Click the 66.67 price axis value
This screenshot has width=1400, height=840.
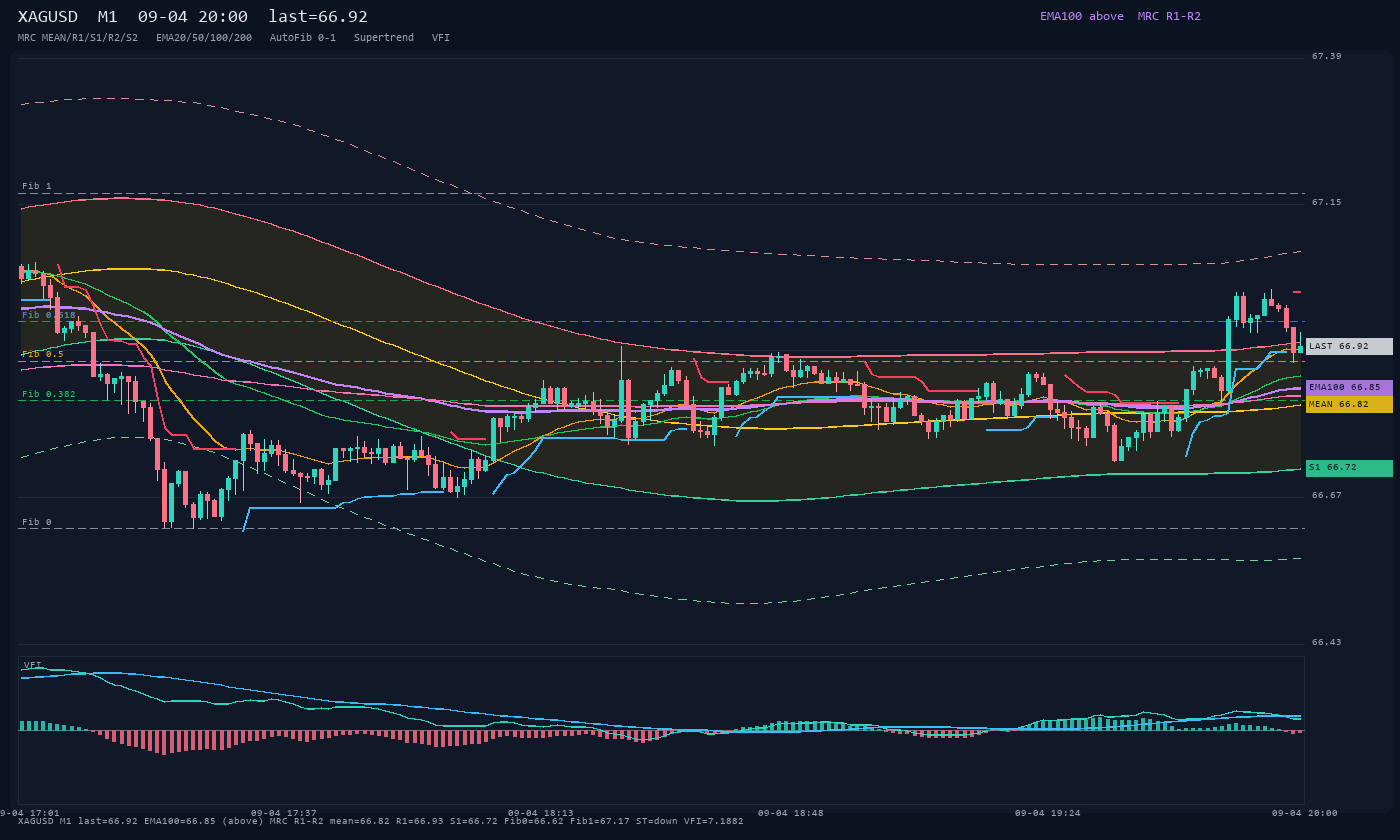tap(1327, 495)
